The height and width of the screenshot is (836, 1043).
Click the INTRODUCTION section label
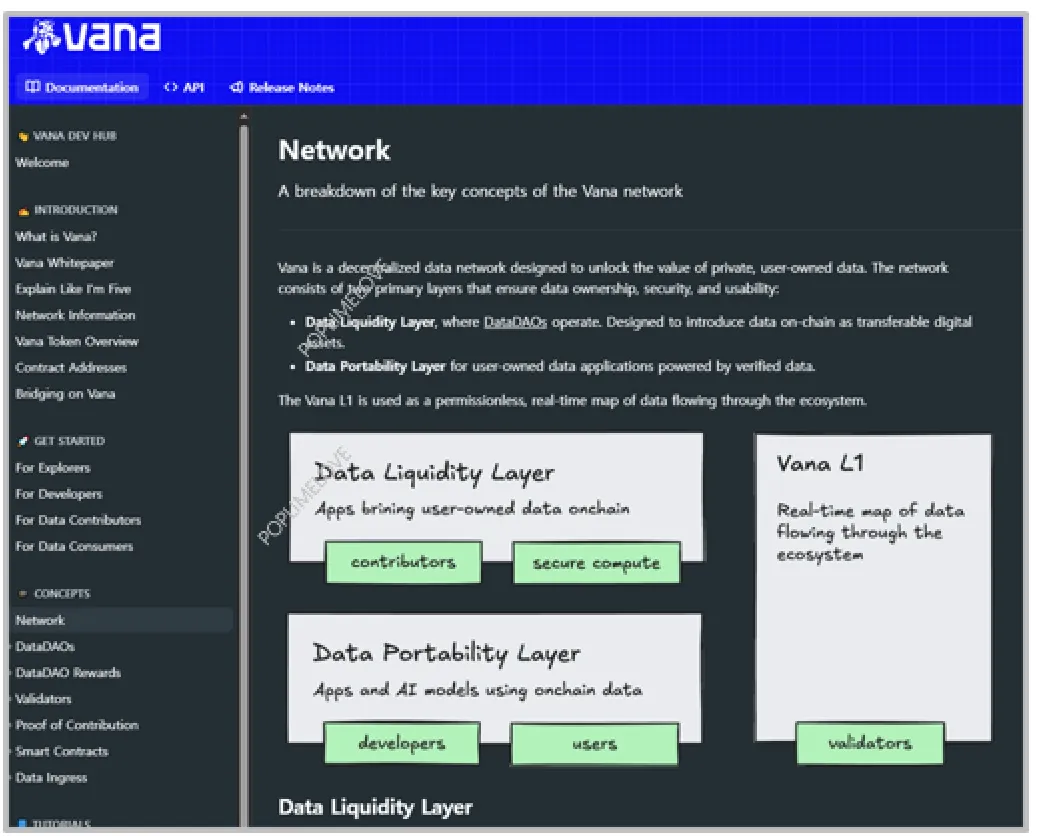pyautogui.click(x=76, y=210)
